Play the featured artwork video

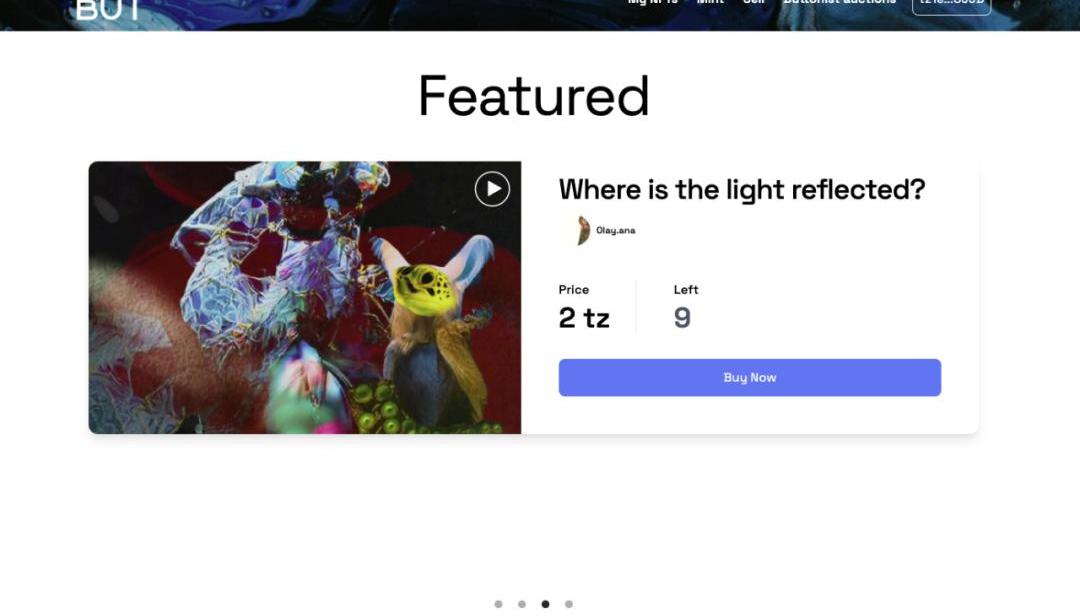point(492,189)
